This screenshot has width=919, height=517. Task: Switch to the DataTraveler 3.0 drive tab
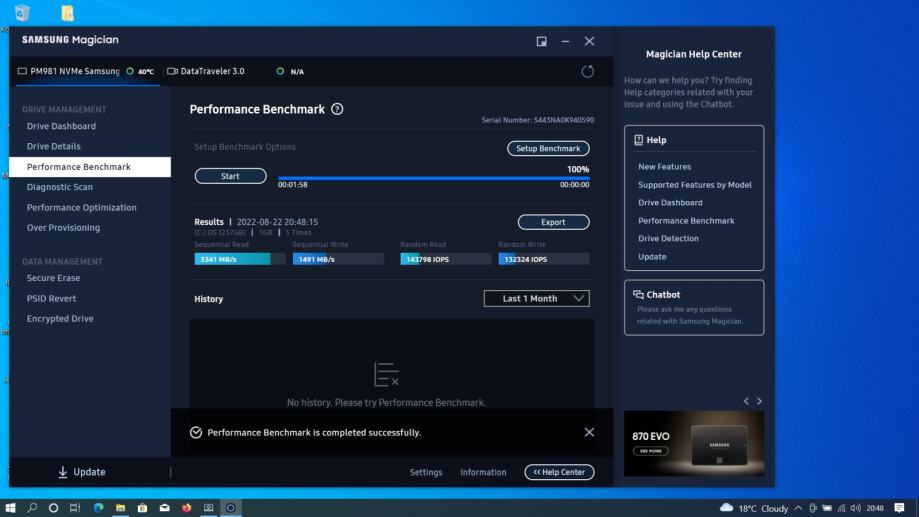(211, 71)
